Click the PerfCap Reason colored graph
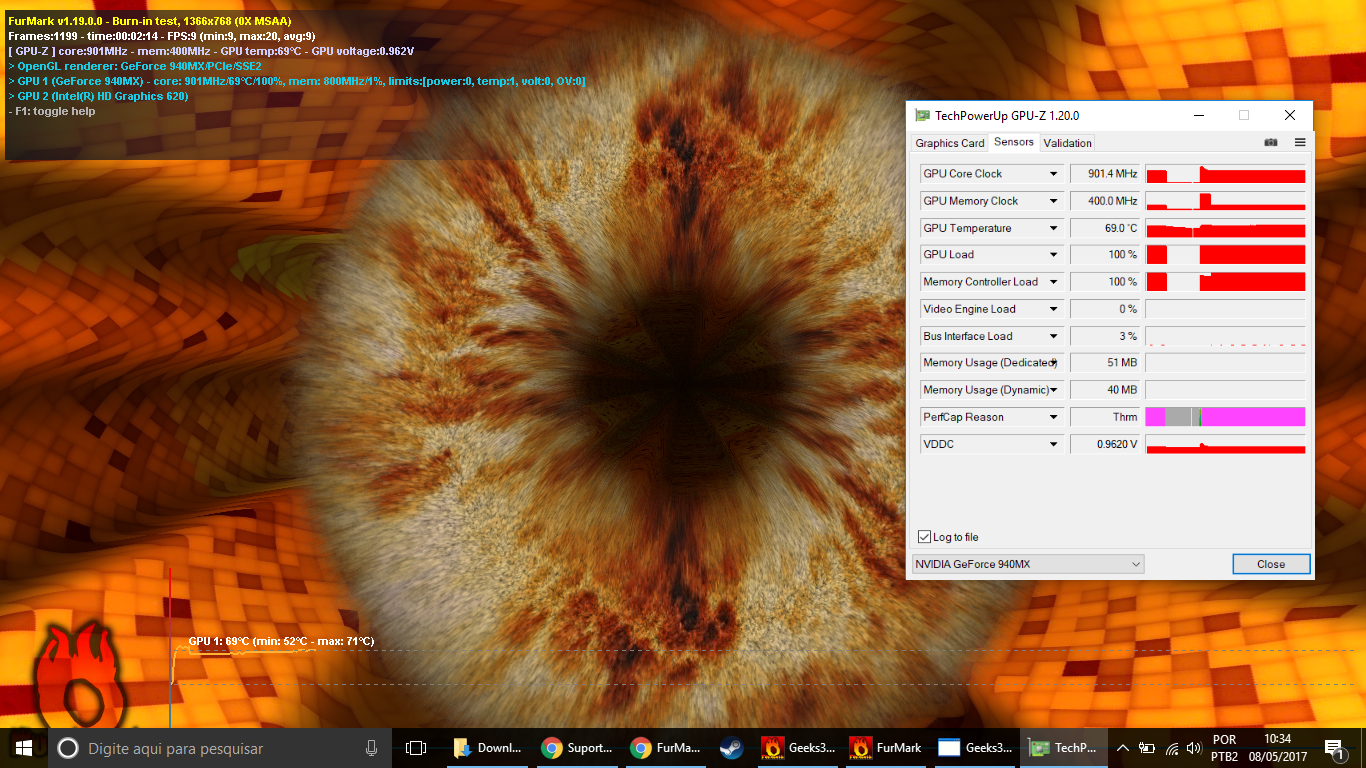The width and height of the screenshot is (1366, 768). 1225,417
